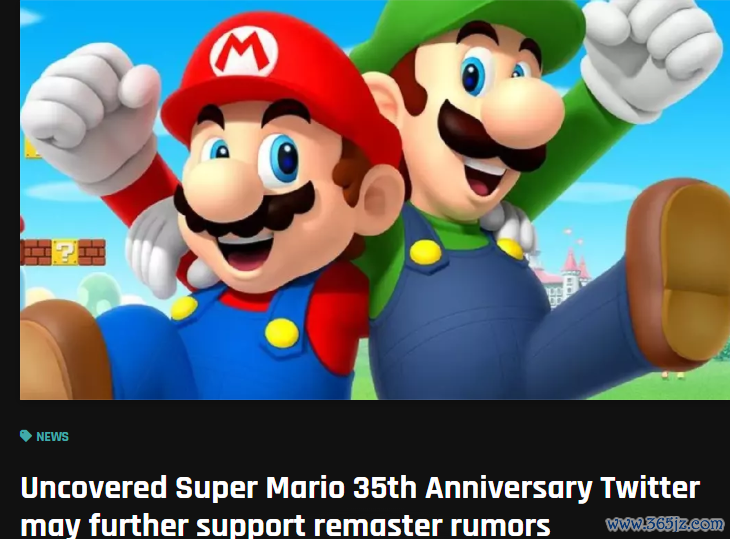Click the teal tag icon beside NEWS
This screenshot has height=539, width=730.
26,436
